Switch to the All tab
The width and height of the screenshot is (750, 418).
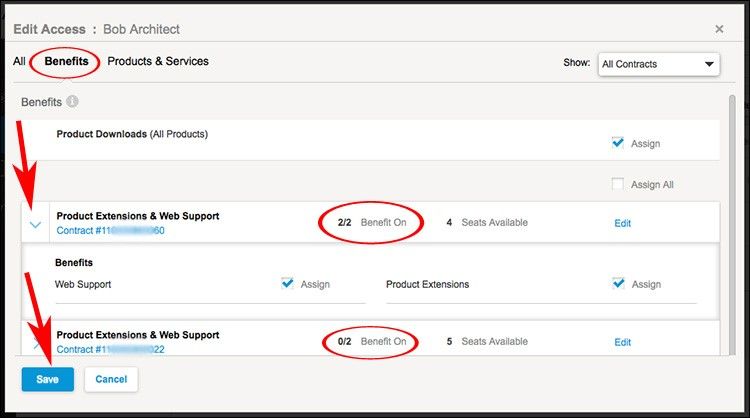(x=19, y=61)
